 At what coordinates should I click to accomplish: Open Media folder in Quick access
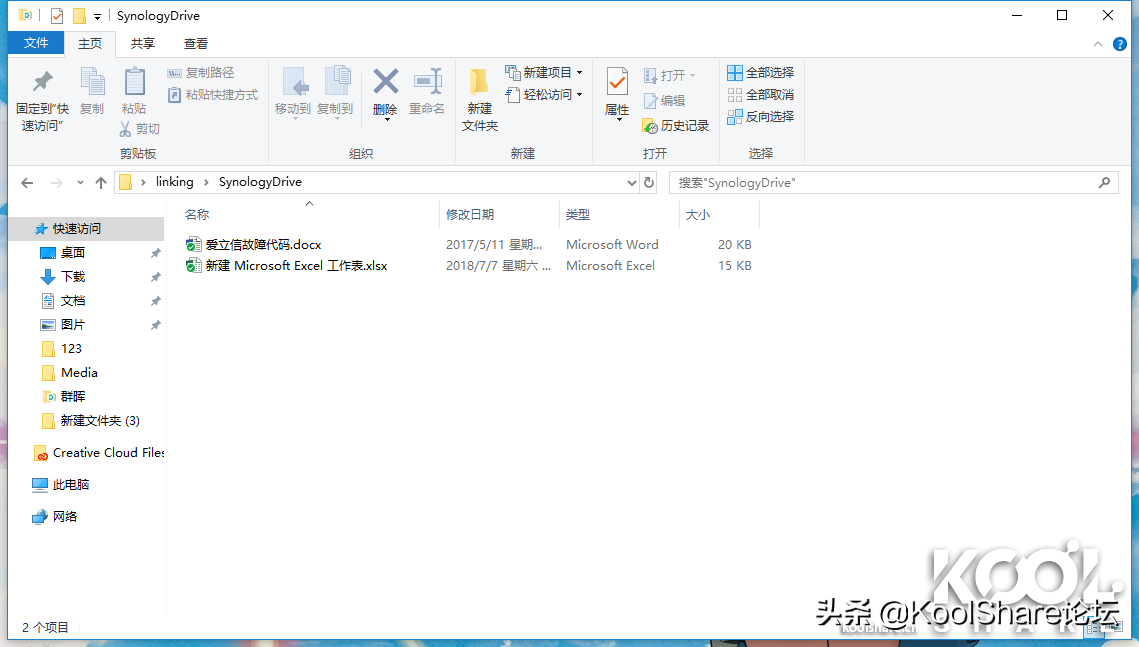point(79,372)
